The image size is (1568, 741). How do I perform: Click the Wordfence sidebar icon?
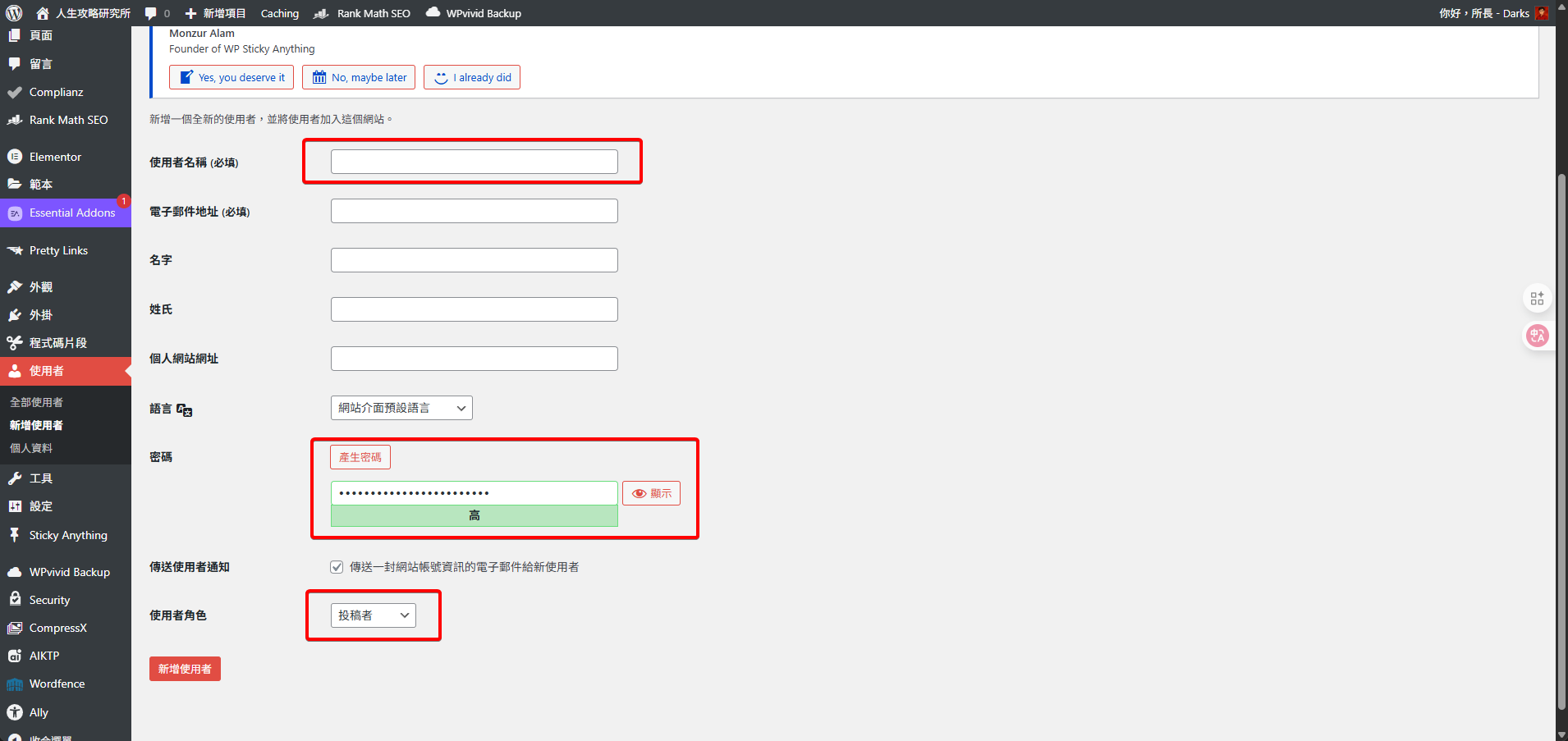15,684
